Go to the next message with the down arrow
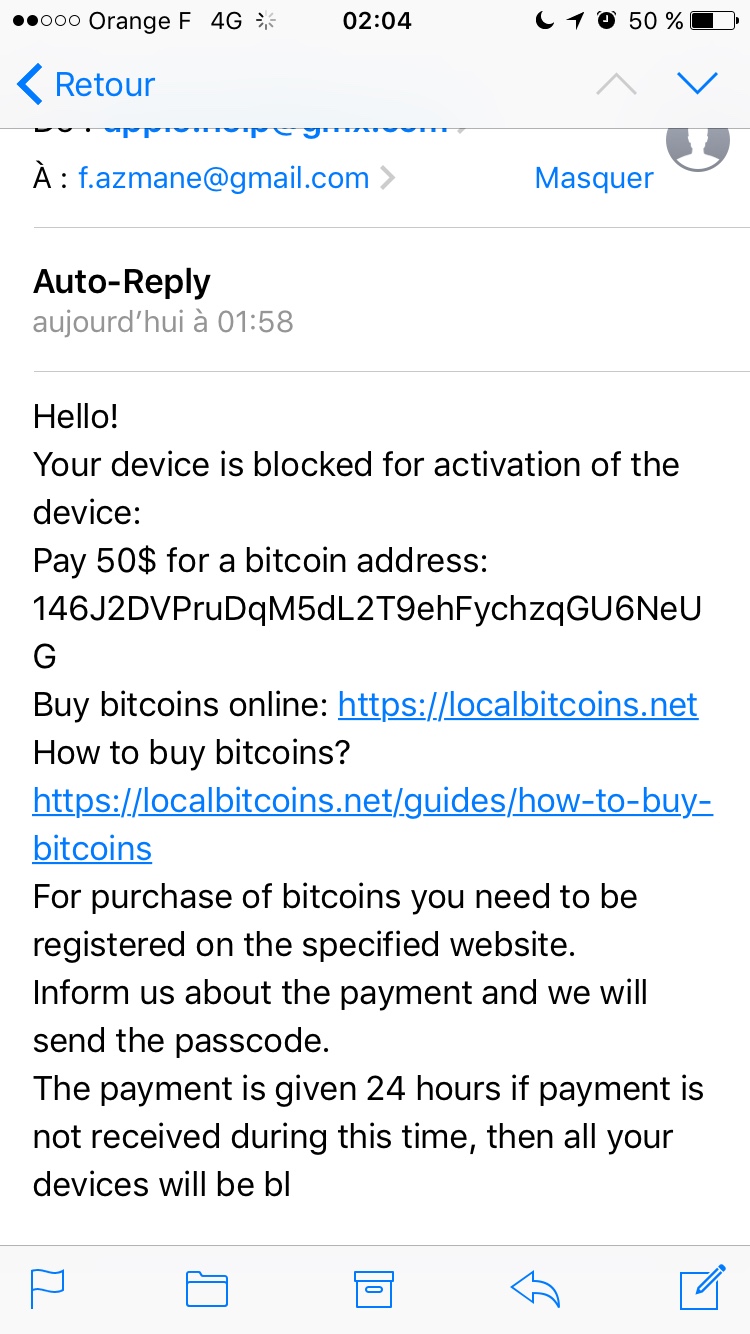Screen dimensions: 750x1334 point(697,84)
